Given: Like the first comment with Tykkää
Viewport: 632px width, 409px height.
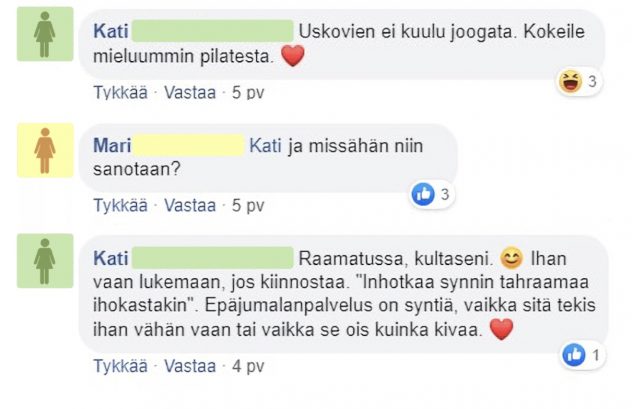Looking at the screenshot, I should click(120, 92).
